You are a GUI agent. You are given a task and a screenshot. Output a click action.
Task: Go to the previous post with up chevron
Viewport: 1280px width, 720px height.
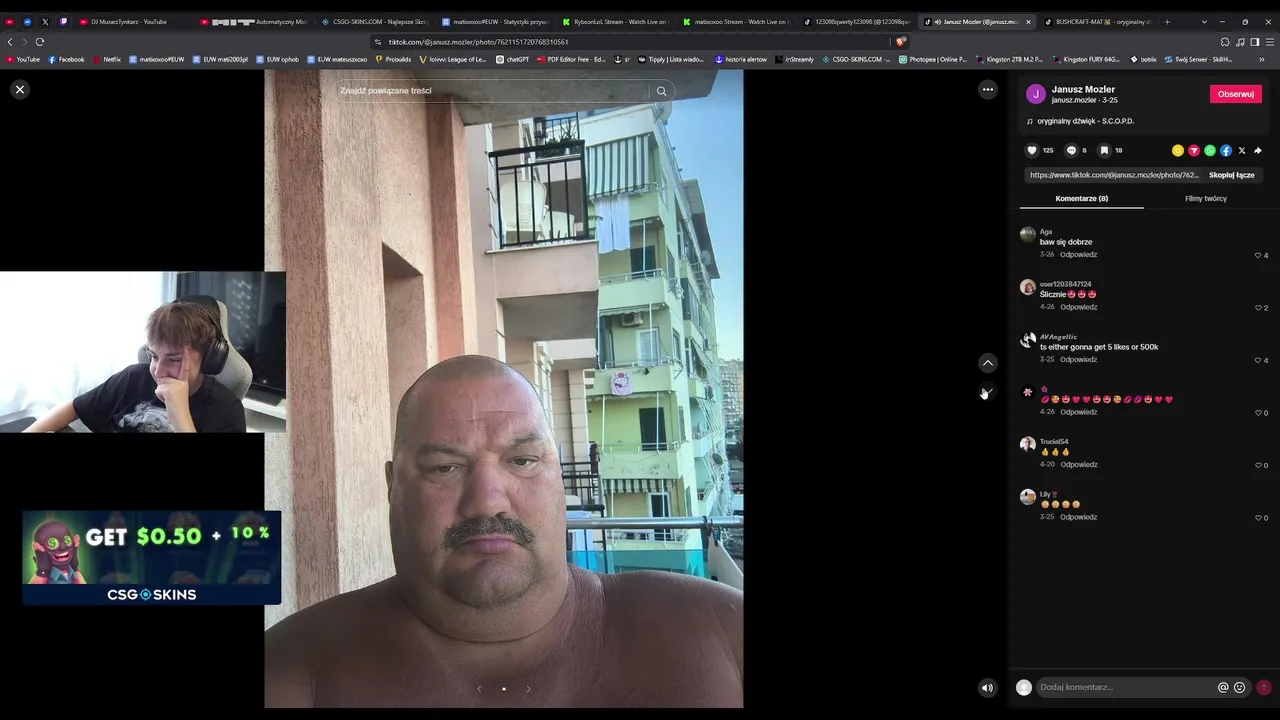pyautogui.click(x=988, y=363)
